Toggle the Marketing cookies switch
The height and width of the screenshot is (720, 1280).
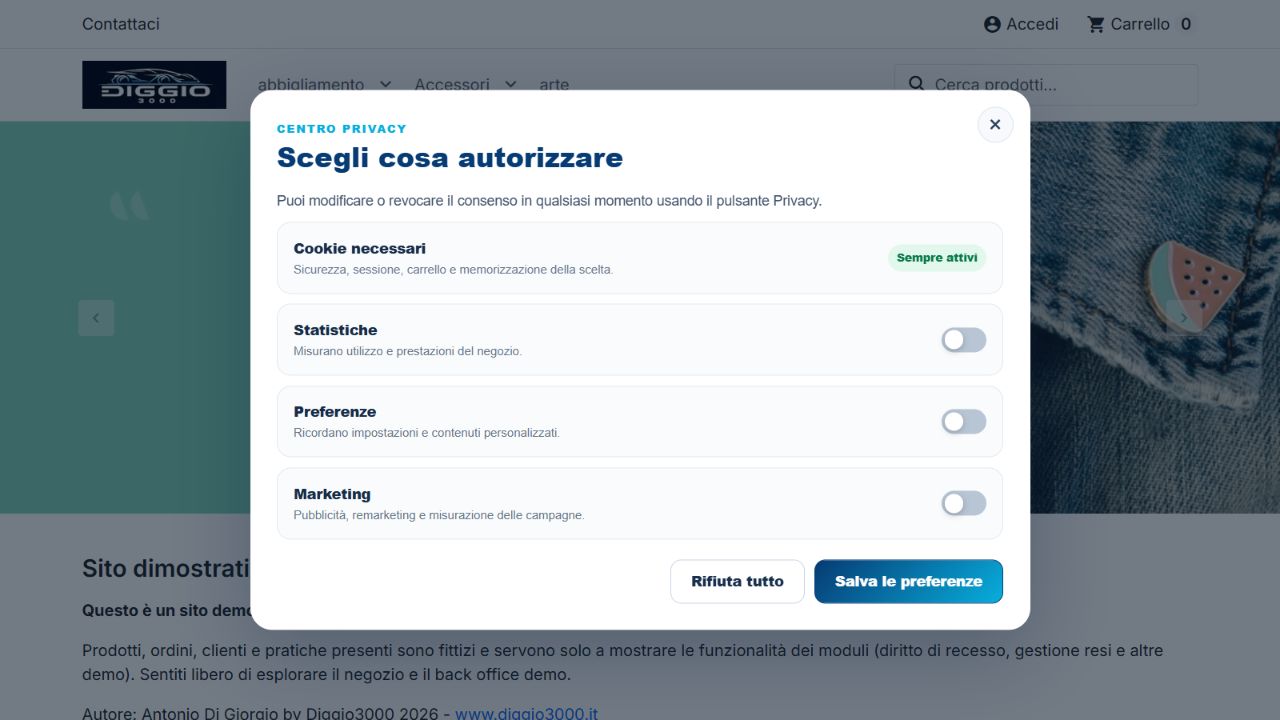click(x=964, y=503)
